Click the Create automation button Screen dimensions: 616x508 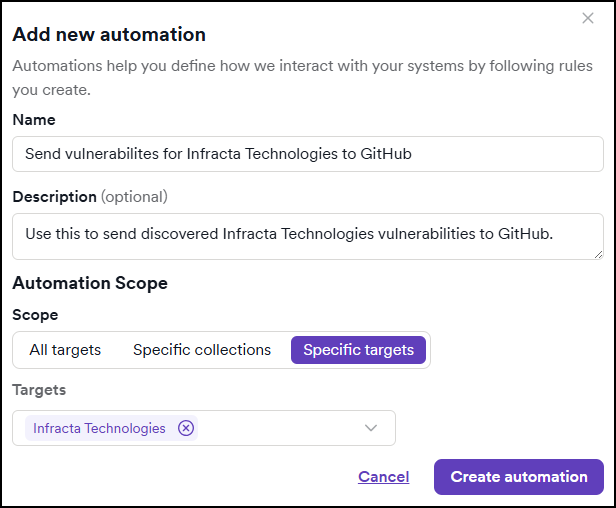tap(519, 477)
